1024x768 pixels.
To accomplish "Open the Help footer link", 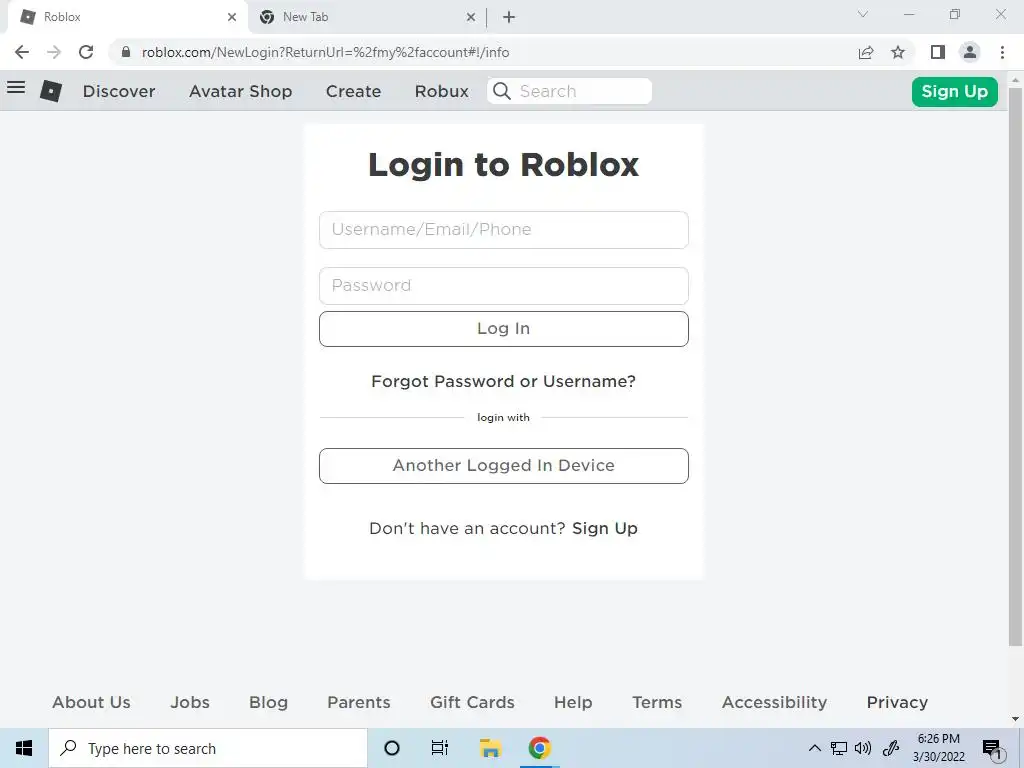I will click(573, 702).
